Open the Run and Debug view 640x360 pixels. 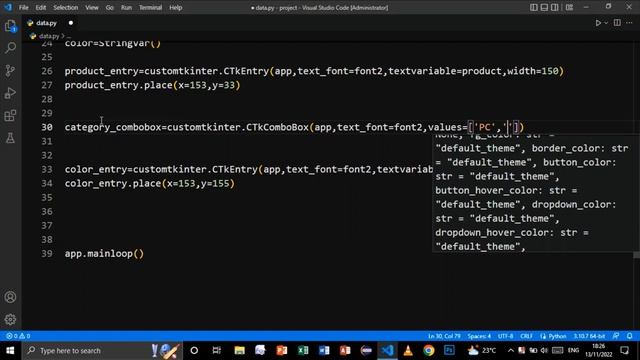click(x=11, y=93)
